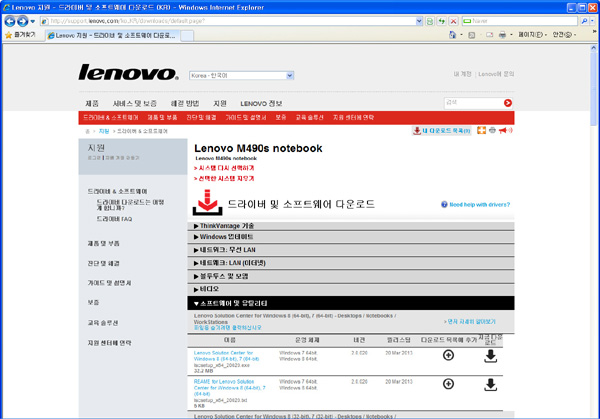Viewport: 600px width, 419px height.
Task: Click 보증 in the left sidebar
Action: pyautogui.click(x=93, y=302)
